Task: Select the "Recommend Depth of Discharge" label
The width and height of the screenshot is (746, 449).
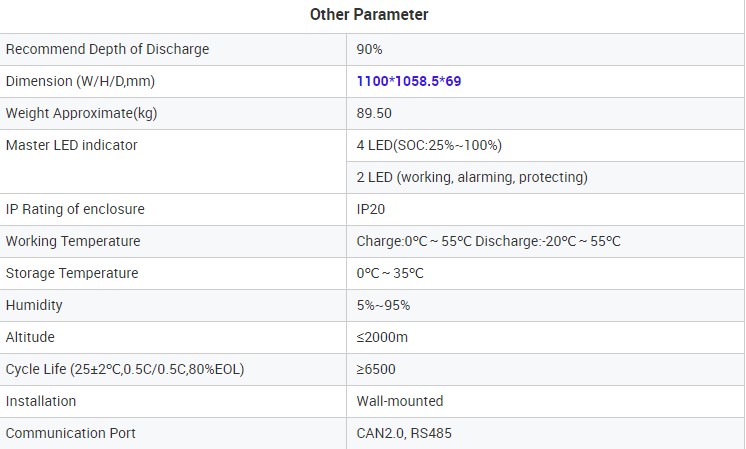Action: pos(108,49)
